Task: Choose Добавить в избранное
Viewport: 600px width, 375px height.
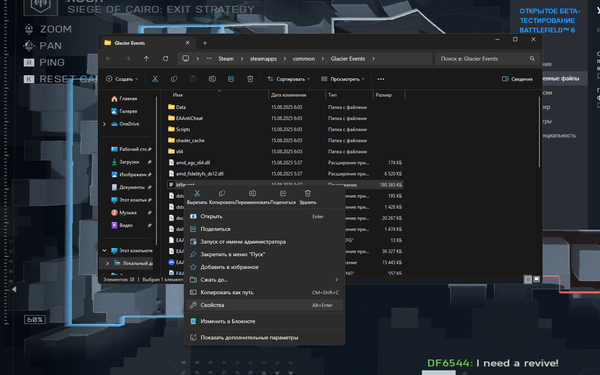Action: click(x=264, y=267)
